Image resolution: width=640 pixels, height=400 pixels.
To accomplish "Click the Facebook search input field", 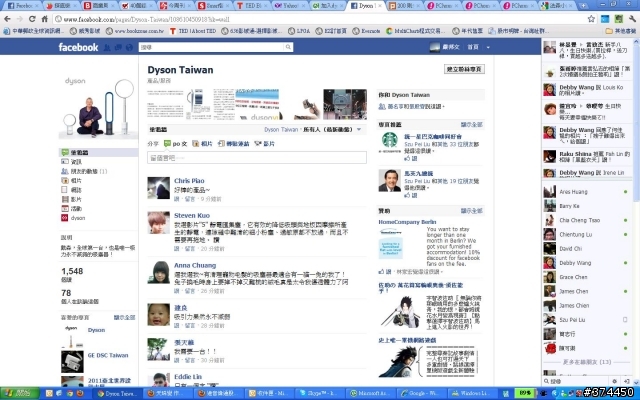I will tap(211, 47).
